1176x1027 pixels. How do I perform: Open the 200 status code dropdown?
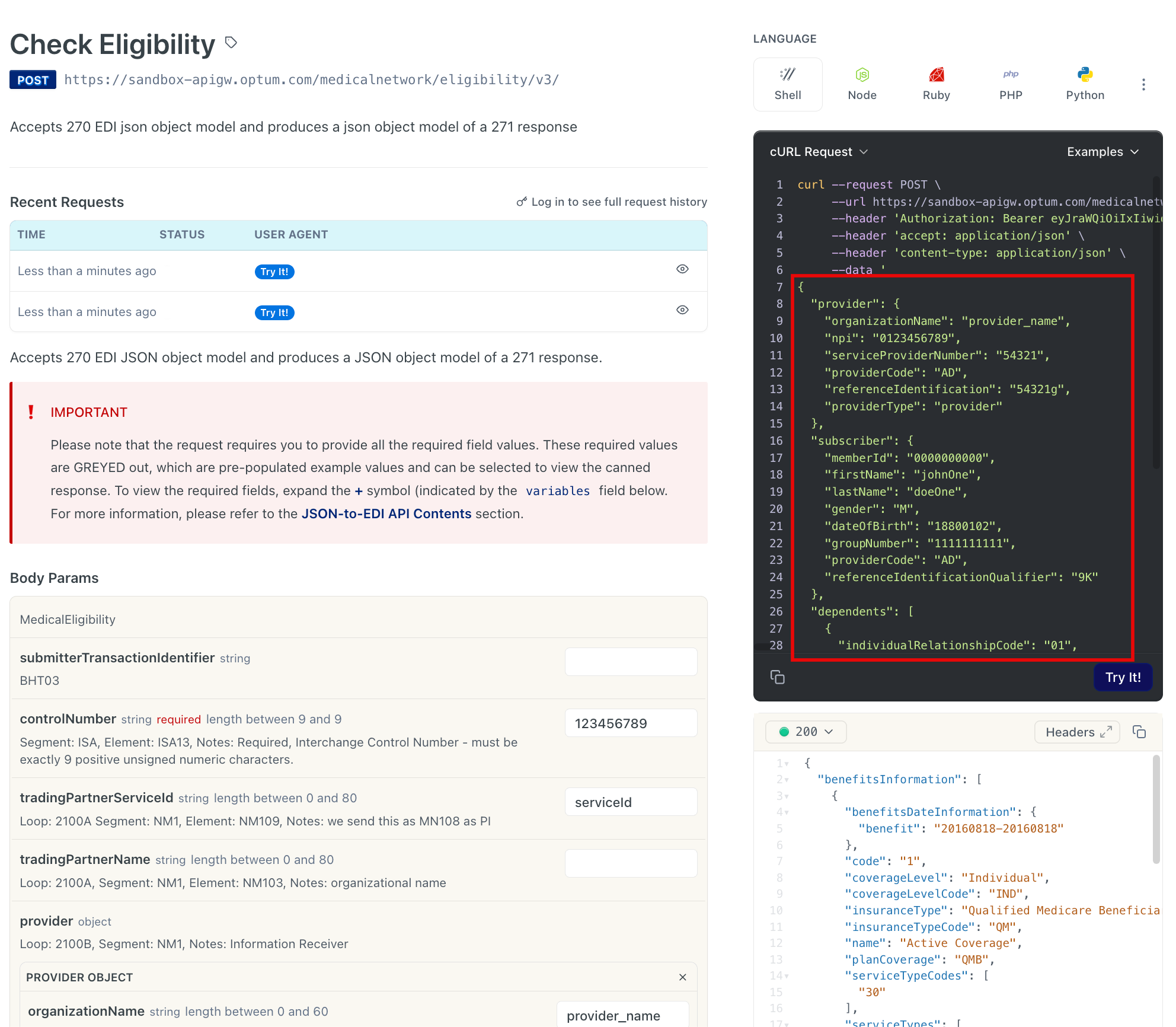click(806, 732)
